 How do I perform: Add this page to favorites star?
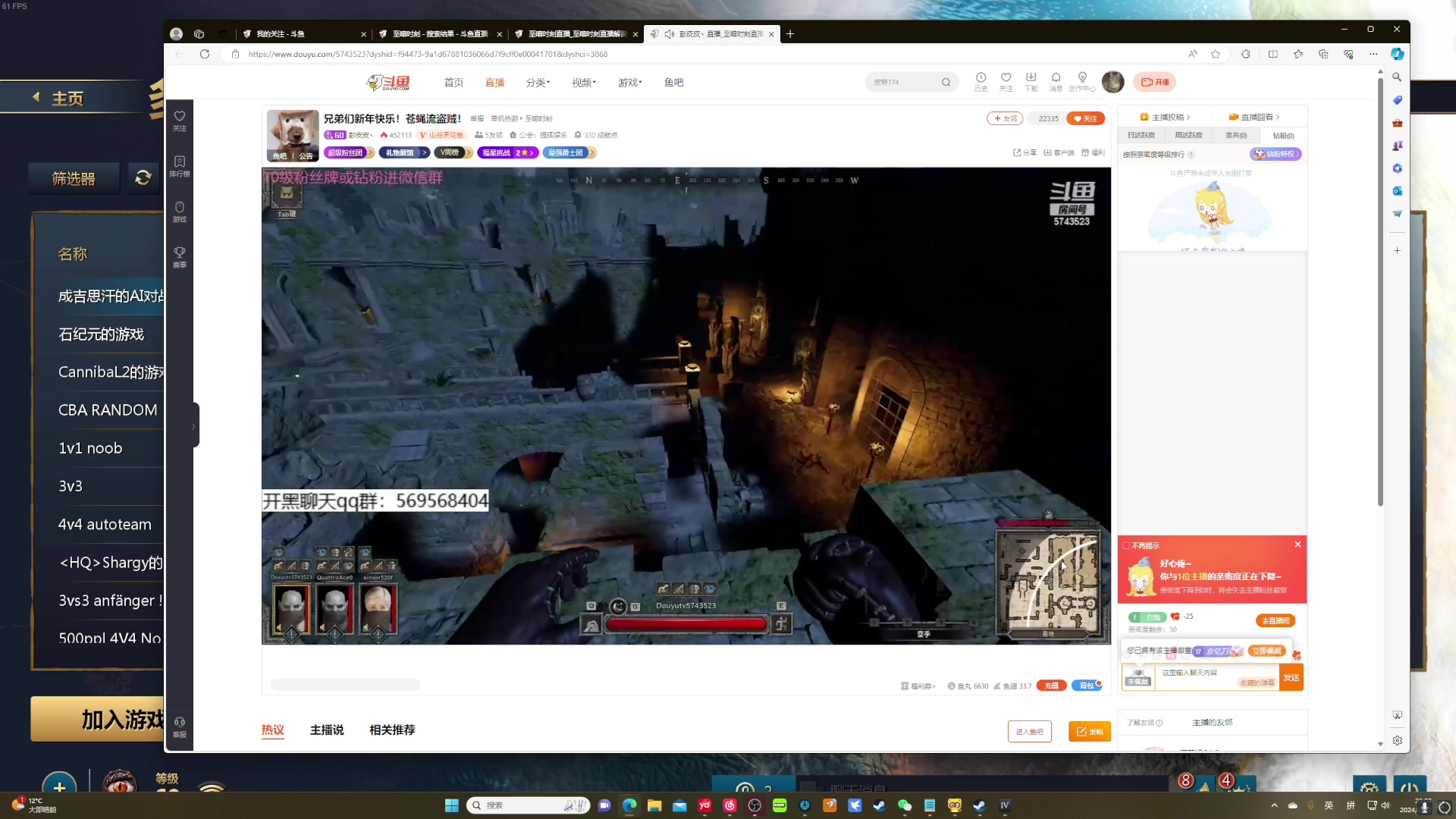tap(1216, 54)
